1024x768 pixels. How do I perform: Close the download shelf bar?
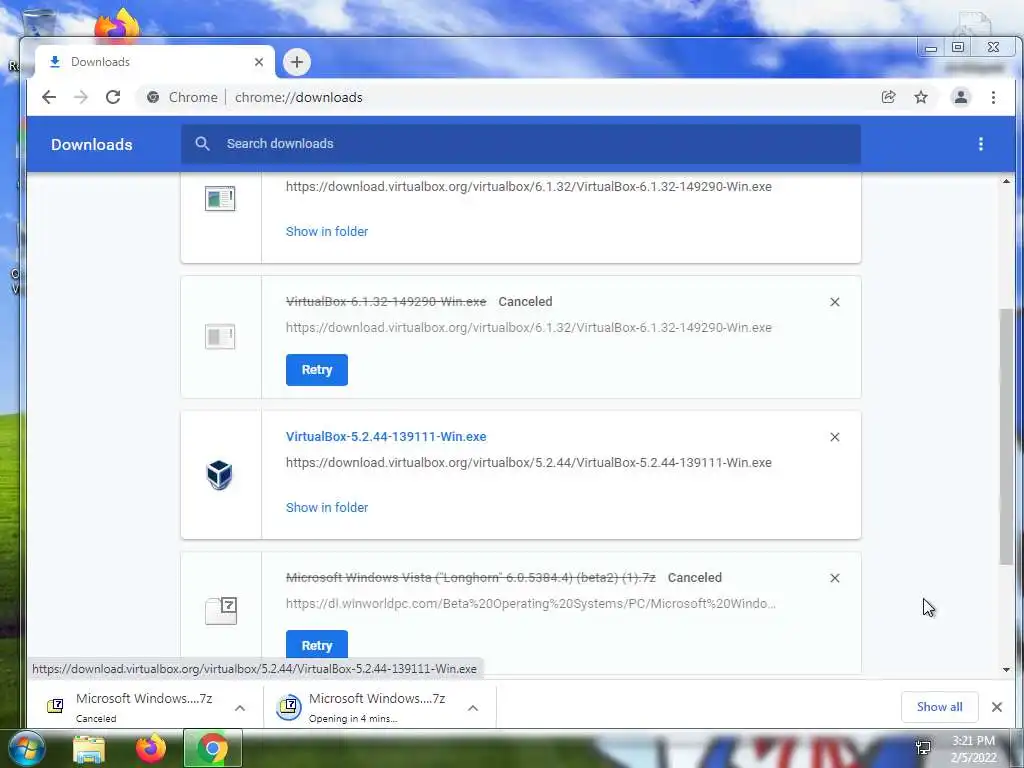coord(997,707)
